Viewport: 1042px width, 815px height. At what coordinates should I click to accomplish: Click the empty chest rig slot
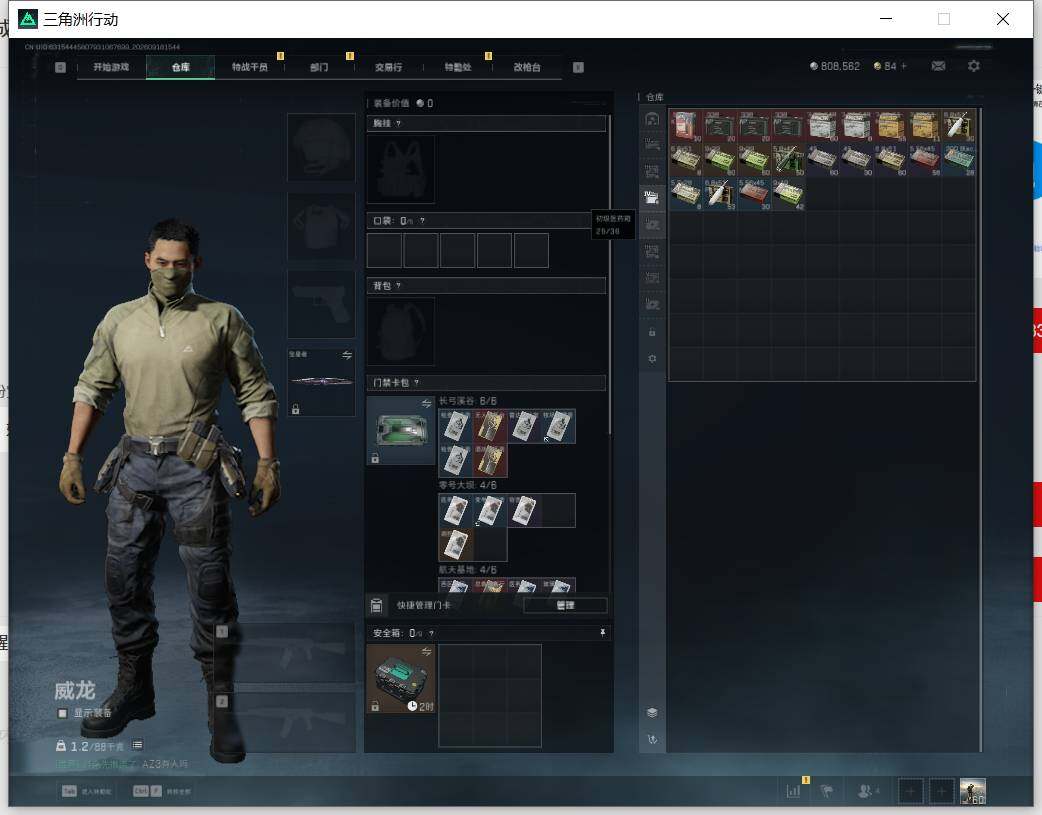point(401,170)
